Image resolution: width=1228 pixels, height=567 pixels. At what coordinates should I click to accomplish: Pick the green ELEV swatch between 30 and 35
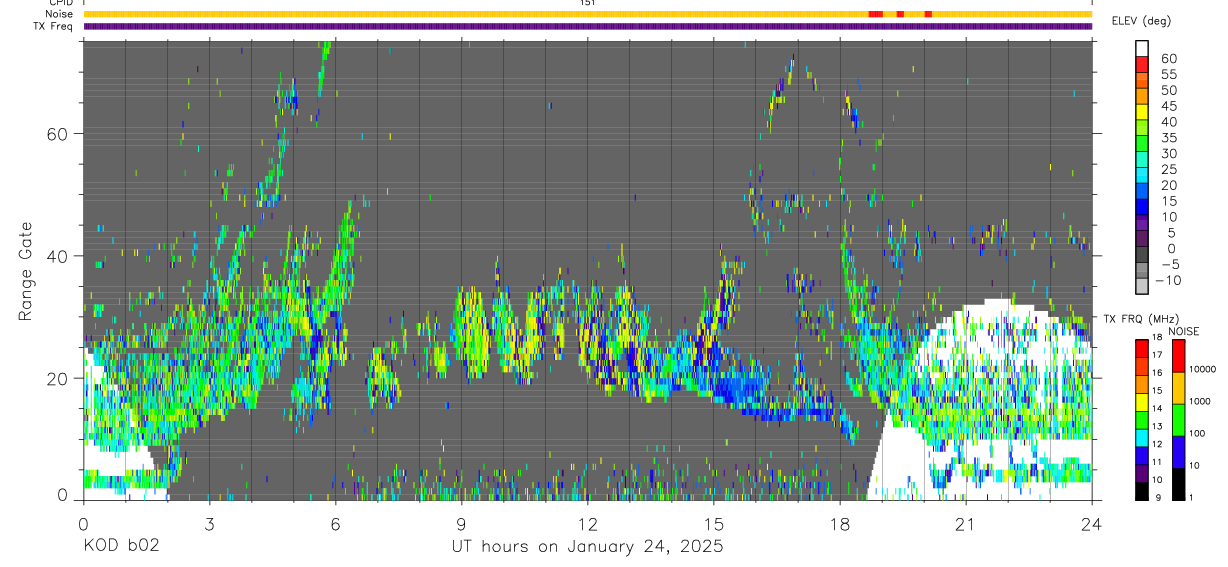pos(1142,144)
